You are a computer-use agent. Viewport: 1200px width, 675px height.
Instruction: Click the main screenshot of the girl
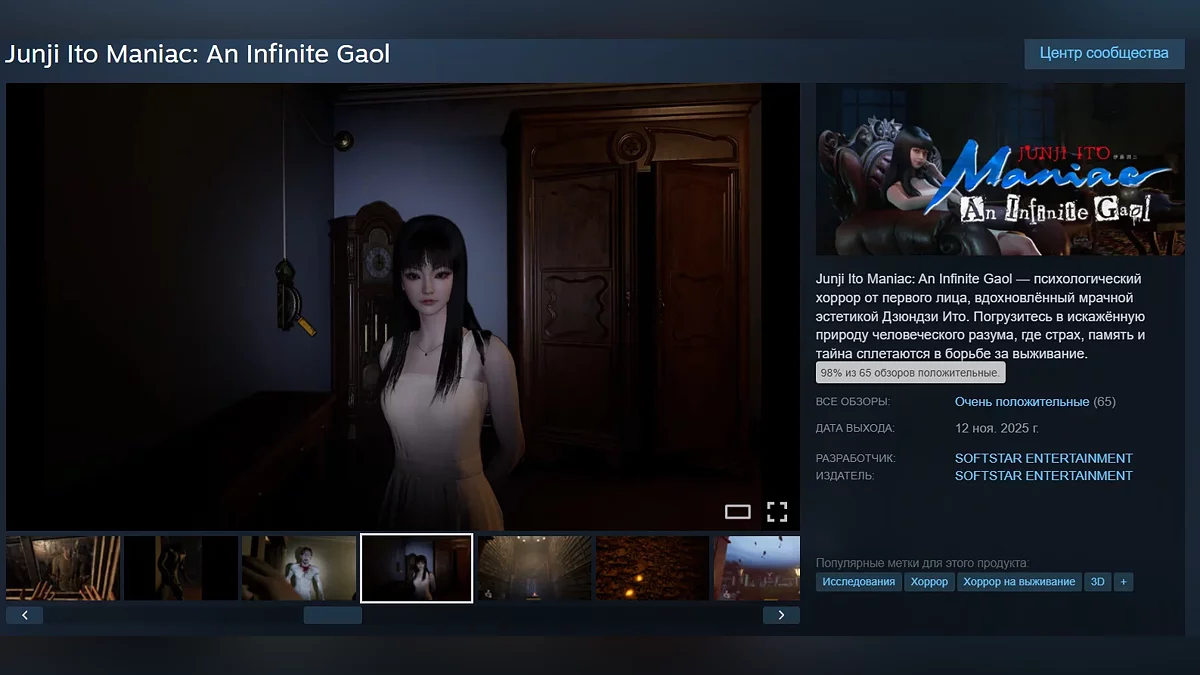403,306
